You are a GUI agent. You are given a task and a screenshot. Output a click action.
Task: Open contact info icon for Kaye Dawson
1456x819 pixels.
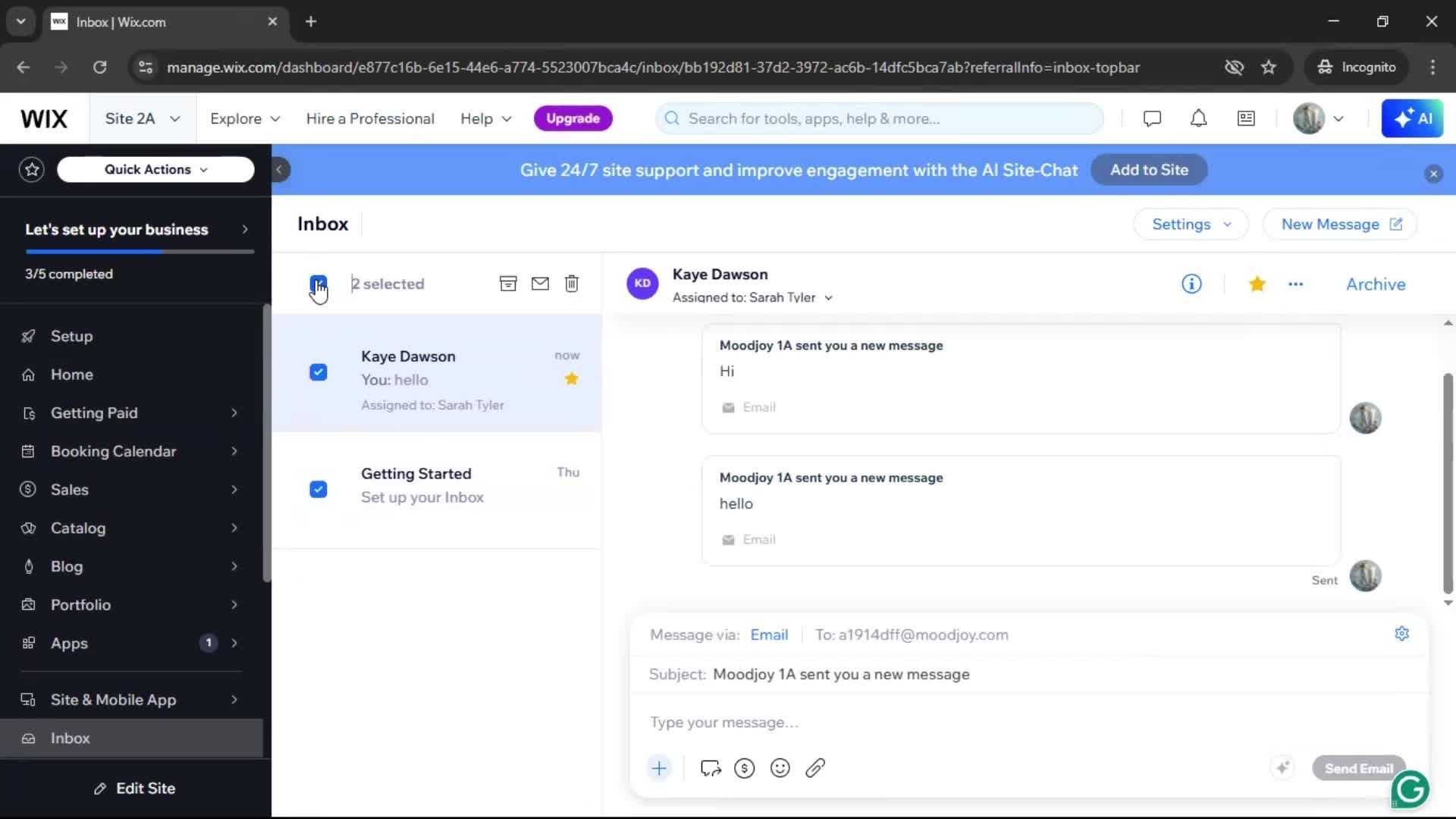[x=1191, y=284]
